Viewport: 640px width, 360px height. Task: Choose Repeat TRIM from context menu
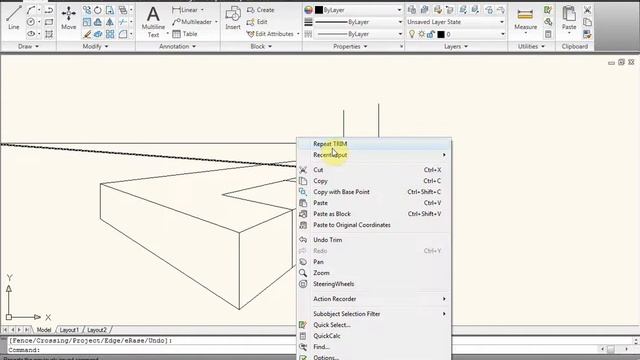point(374,144)
